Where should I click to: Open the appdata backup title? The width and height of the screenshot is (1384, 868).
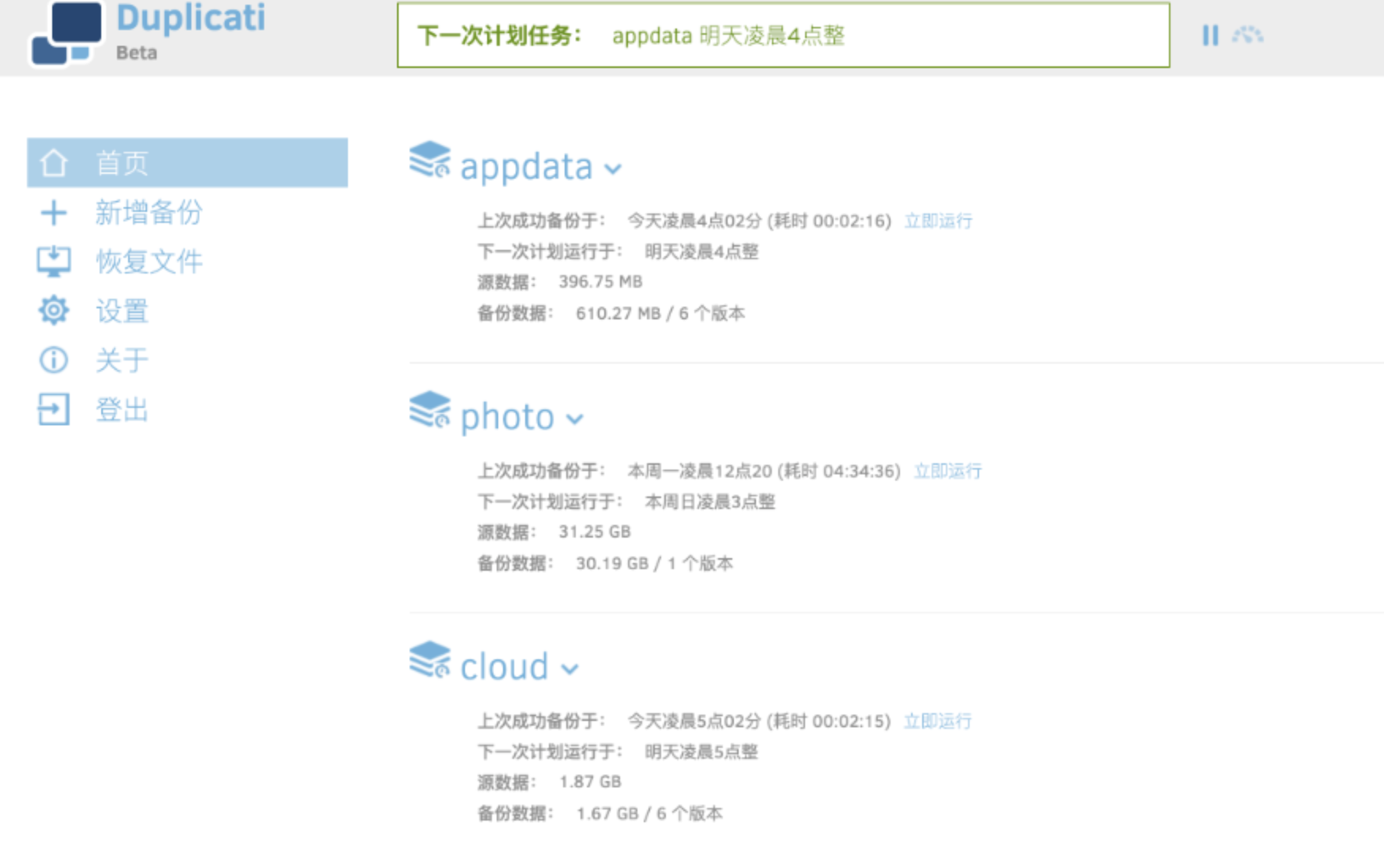526,167
